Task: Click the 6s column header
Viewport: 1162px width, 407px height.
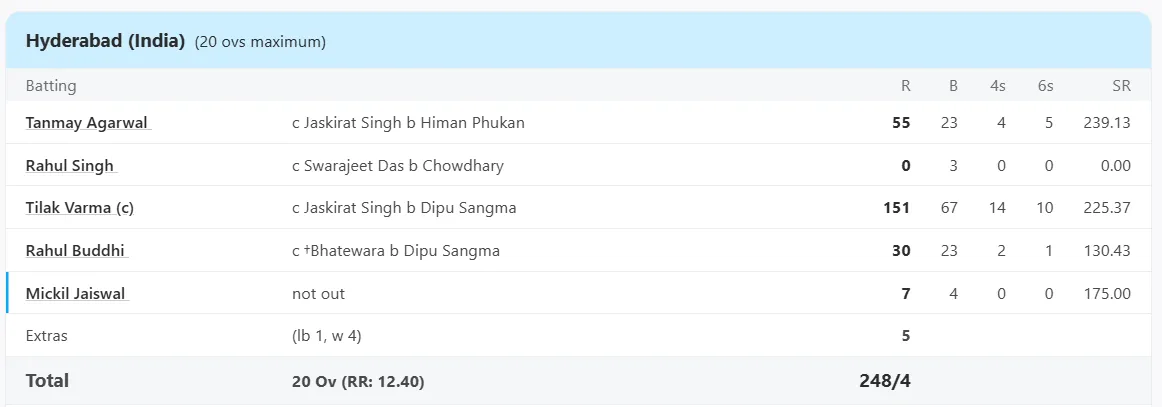Action: click(1045, 85)
